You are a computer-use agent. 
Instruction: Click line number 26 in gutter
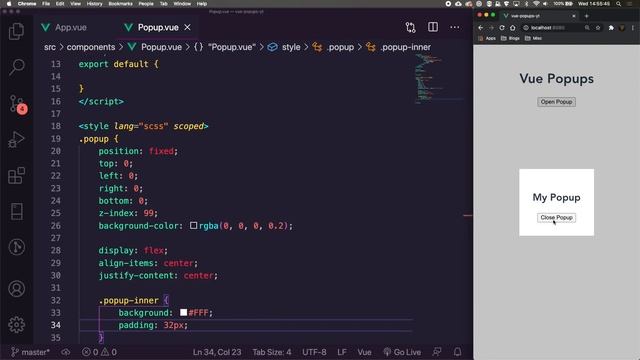tap(56, 226)
